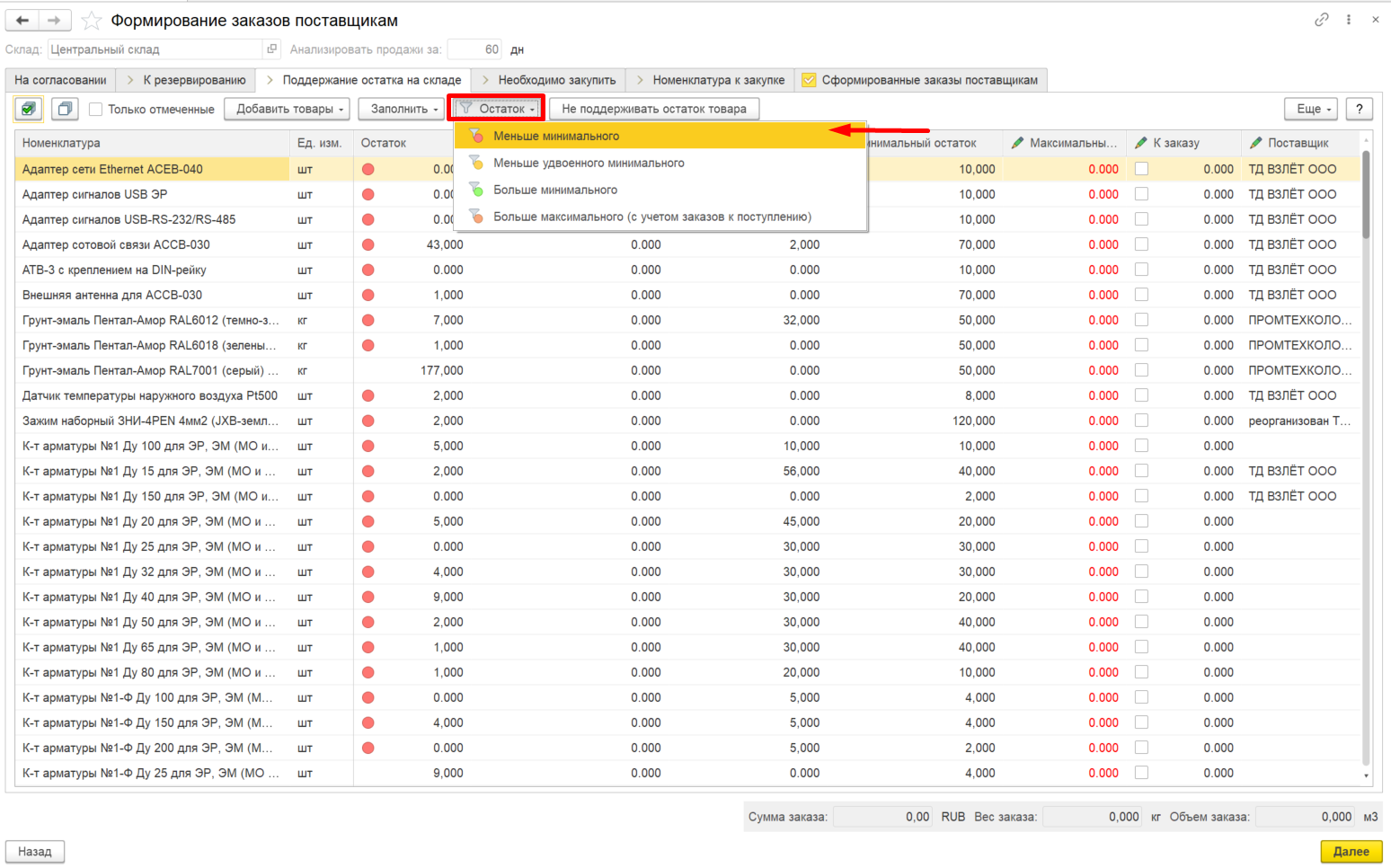The width and height of the screenshot is (1391, 868).
Task: Click the red indicator for Датчик температуры наружного воздуха Pt500
Action: coord(368,395)
